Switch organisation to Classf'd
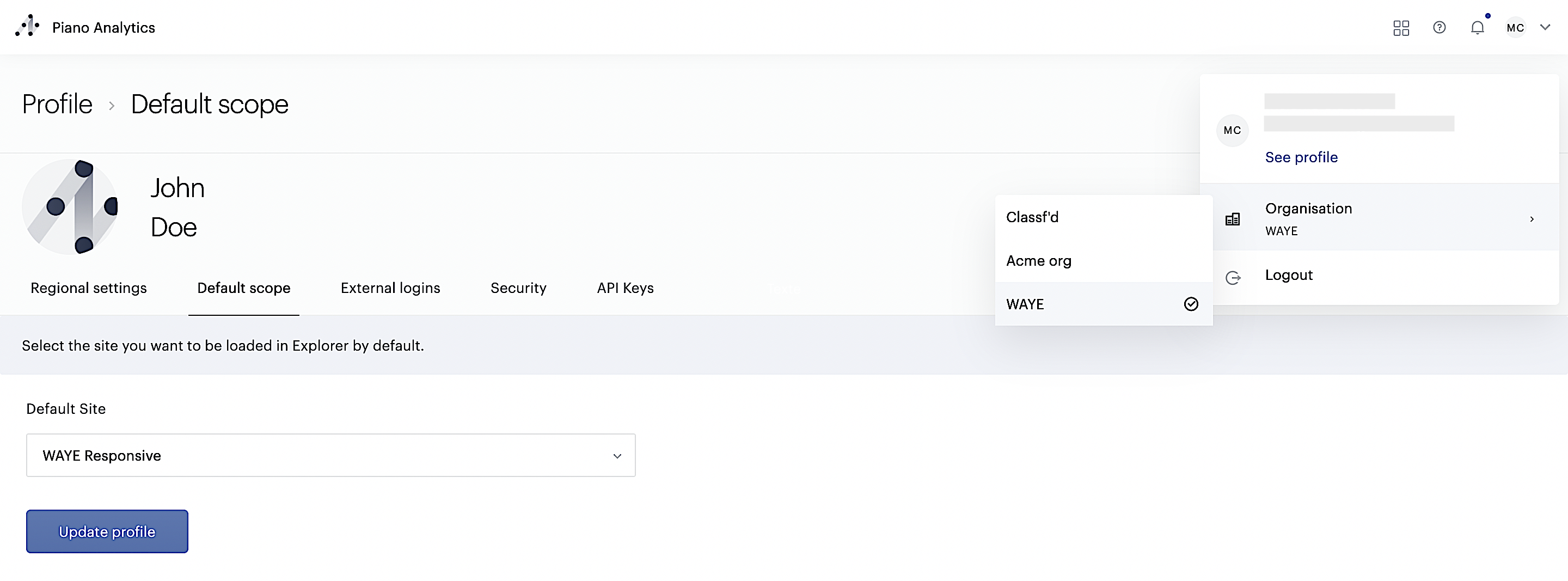Viewport: 1568px width, 581px height. [x=1032, y=217]
